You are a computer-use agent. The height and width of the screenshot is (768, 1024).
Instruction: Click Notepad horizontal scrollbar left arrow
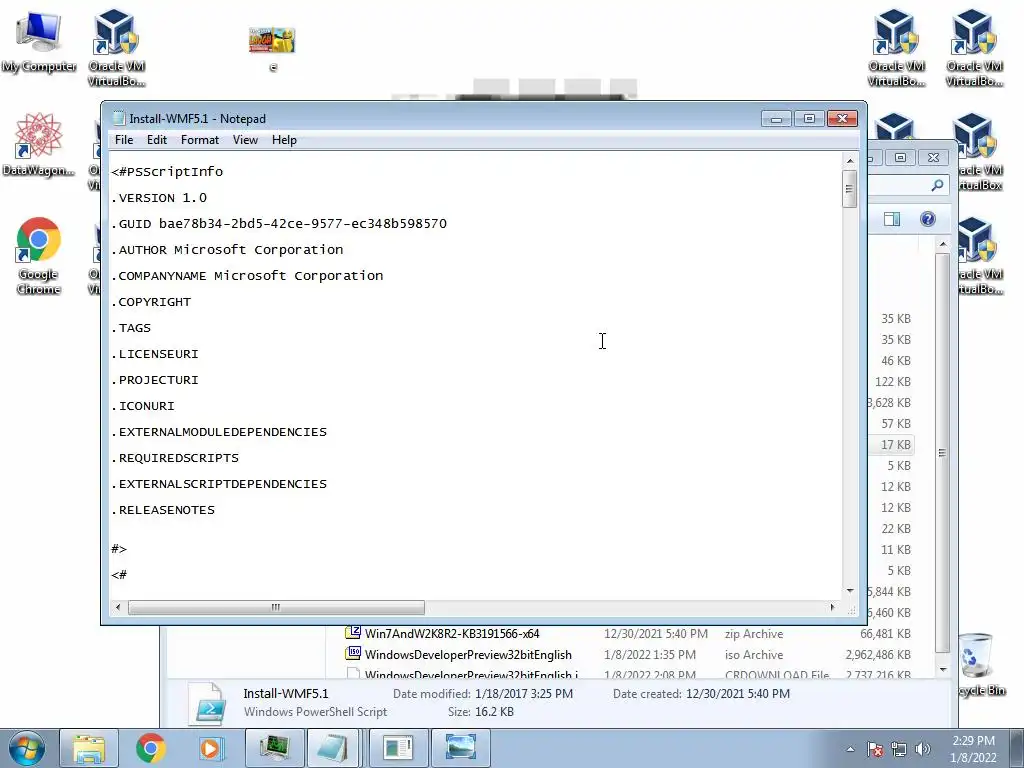118,607
